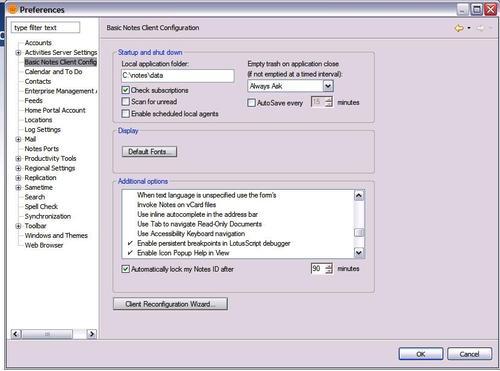
Task: Open Locations preferences page
Action: pyautogui.click(x=38, y=120)
